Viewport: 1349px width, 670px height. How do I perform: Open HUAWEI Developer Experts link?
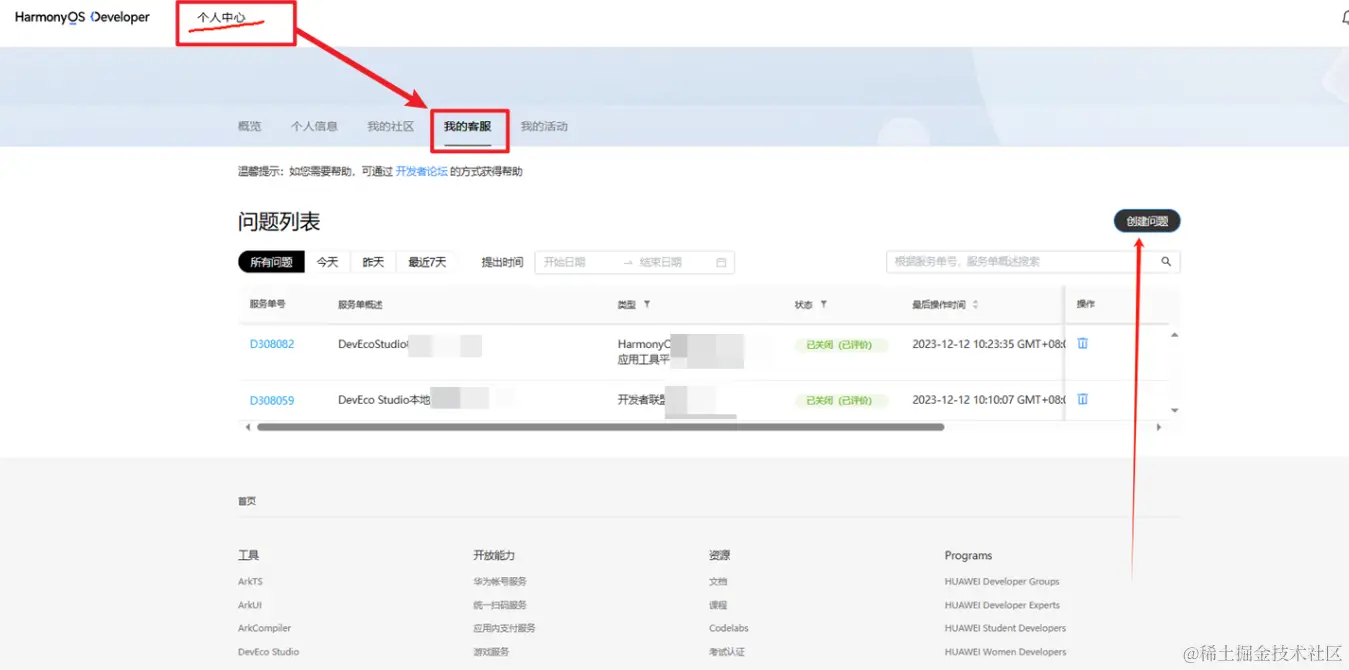coord(1002,605)
